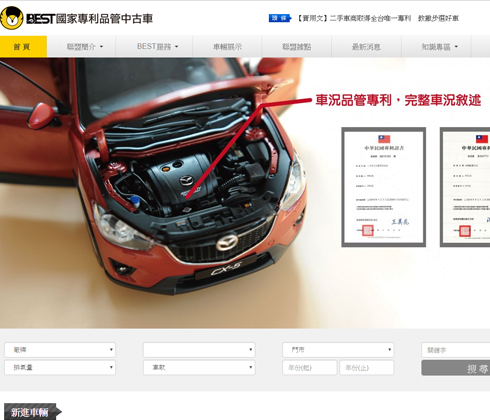490x420 pixels.
Task: Click the BEST owl logo icon
Action: tap(12, 18)
